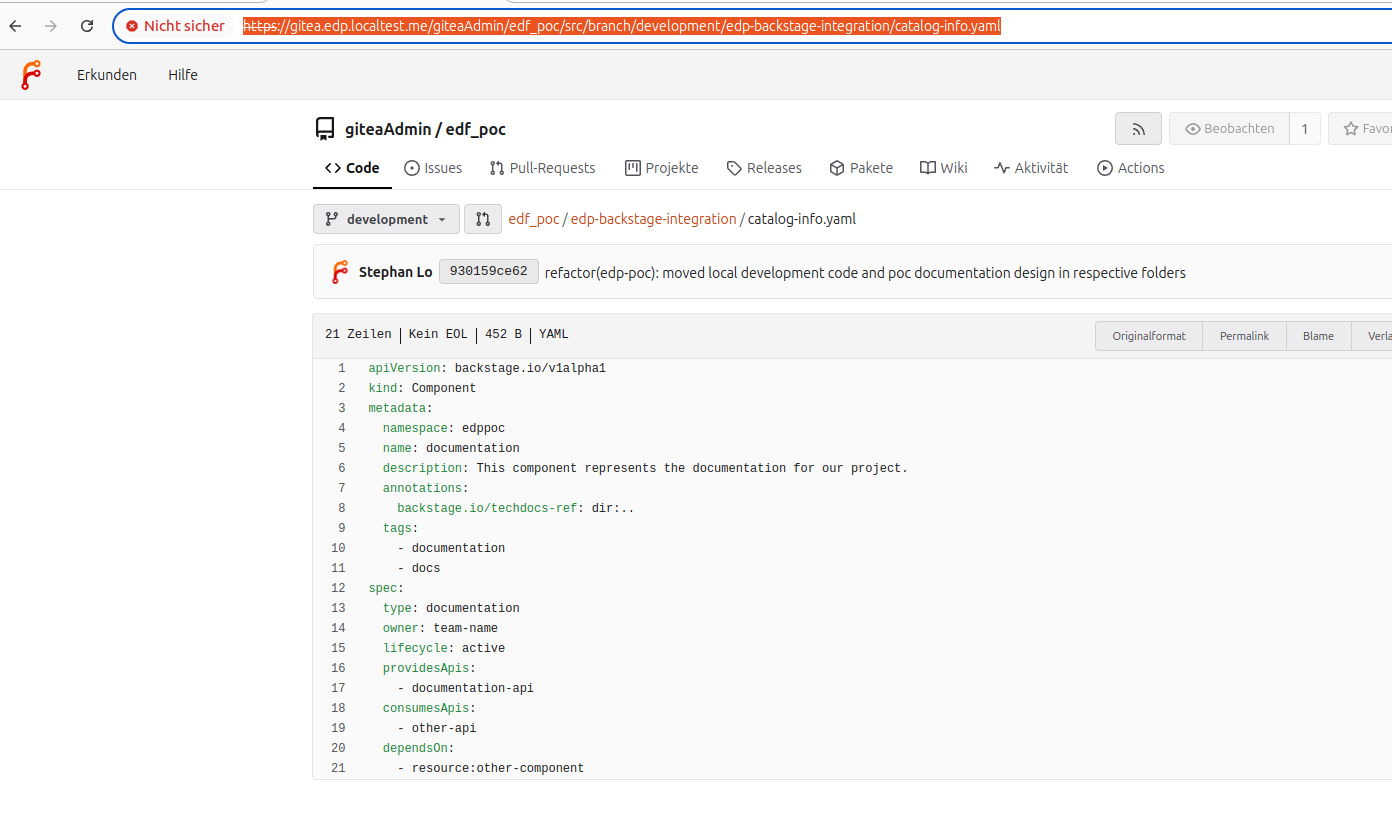Switch to the Issues tab
Image resolution: width=1392 pixels, height=816 pixels.
click(433, 168)
